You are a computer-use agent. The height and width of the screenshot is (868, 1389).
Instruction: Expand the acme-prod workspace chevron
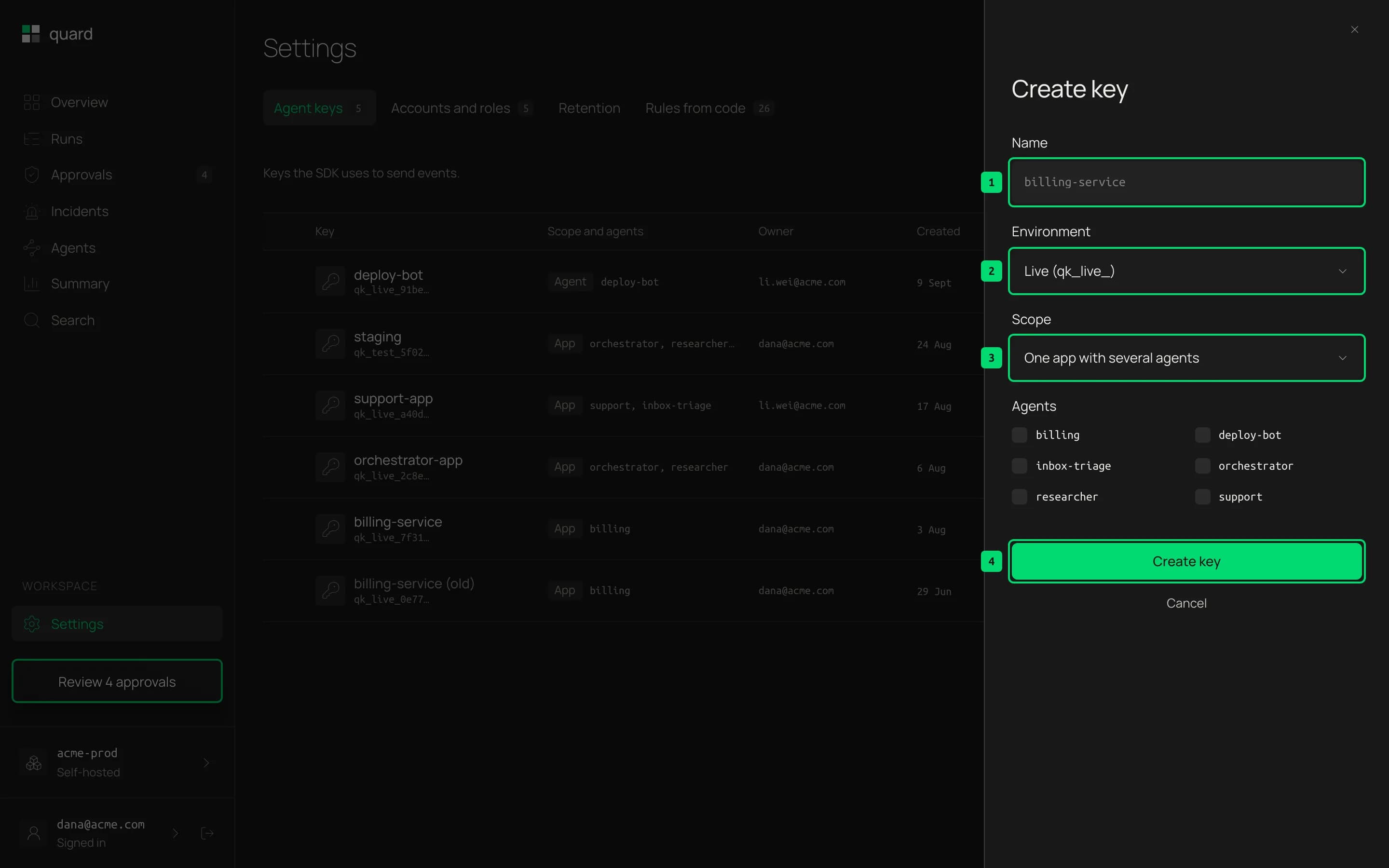pyautogui.click(x=206, y=763)
